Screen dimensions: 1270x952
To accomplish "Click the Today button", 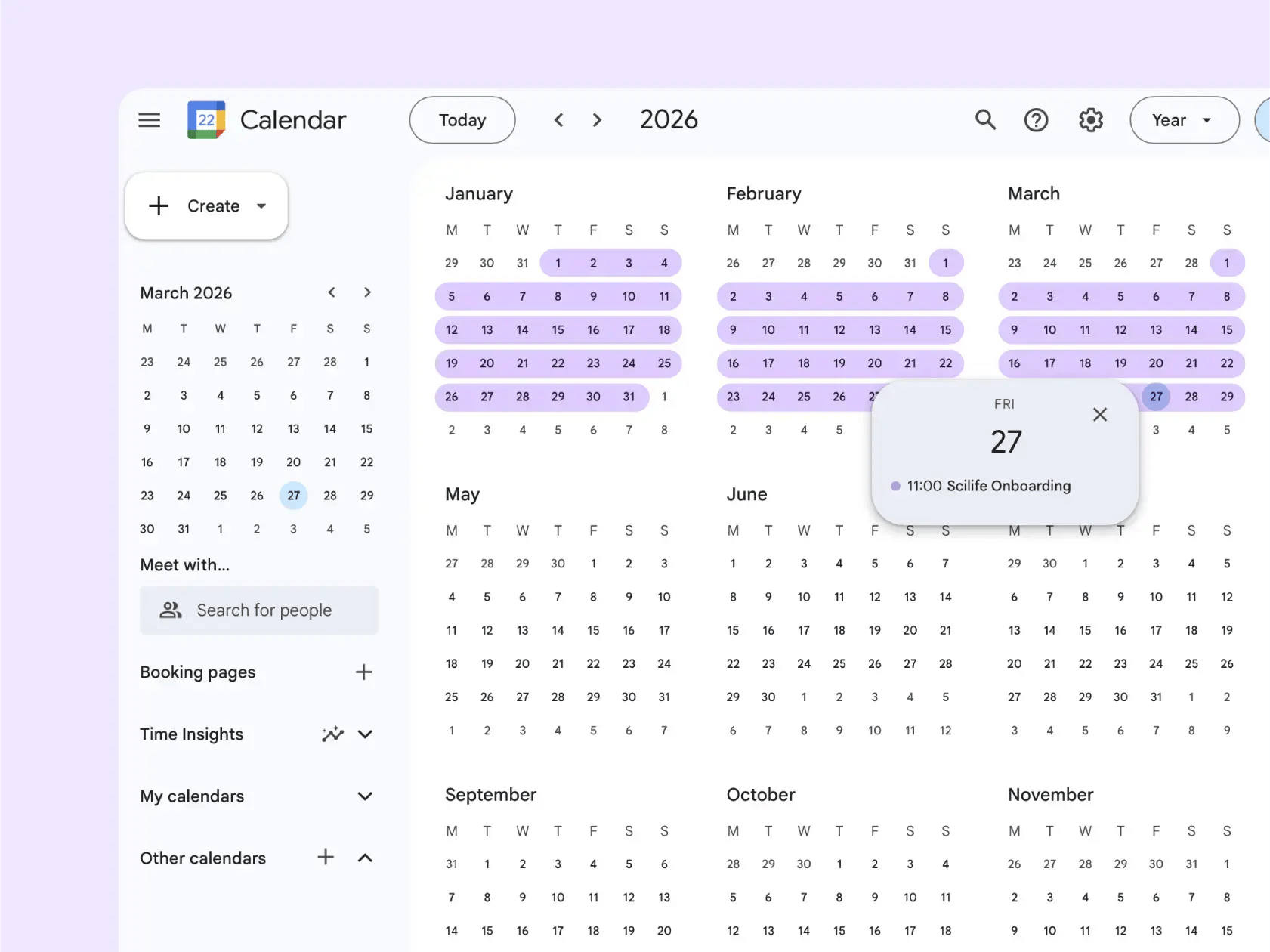I will coord(462,119).
